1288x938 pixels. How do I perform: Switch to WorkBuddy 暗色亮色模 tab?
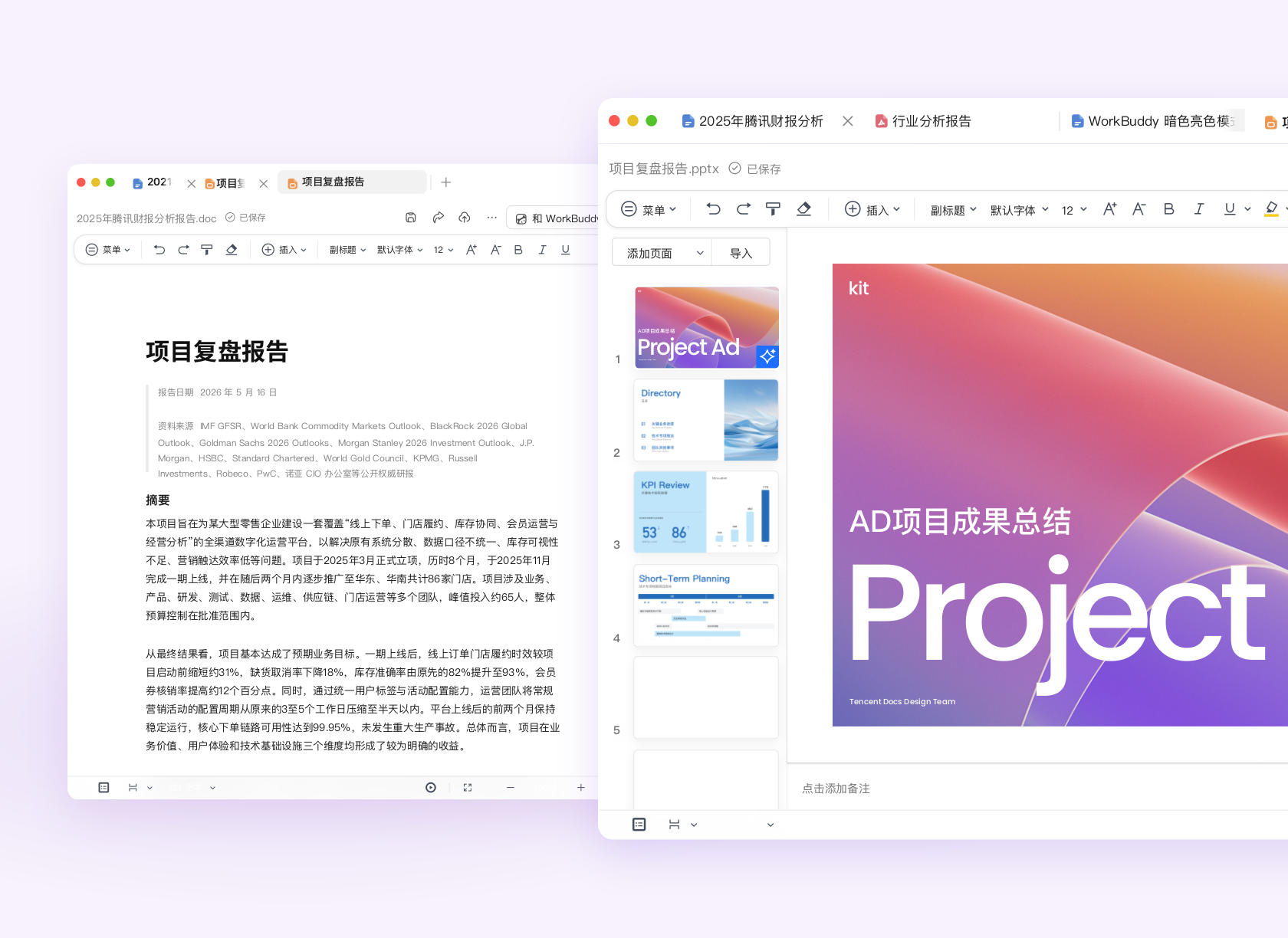(1154, 121)
